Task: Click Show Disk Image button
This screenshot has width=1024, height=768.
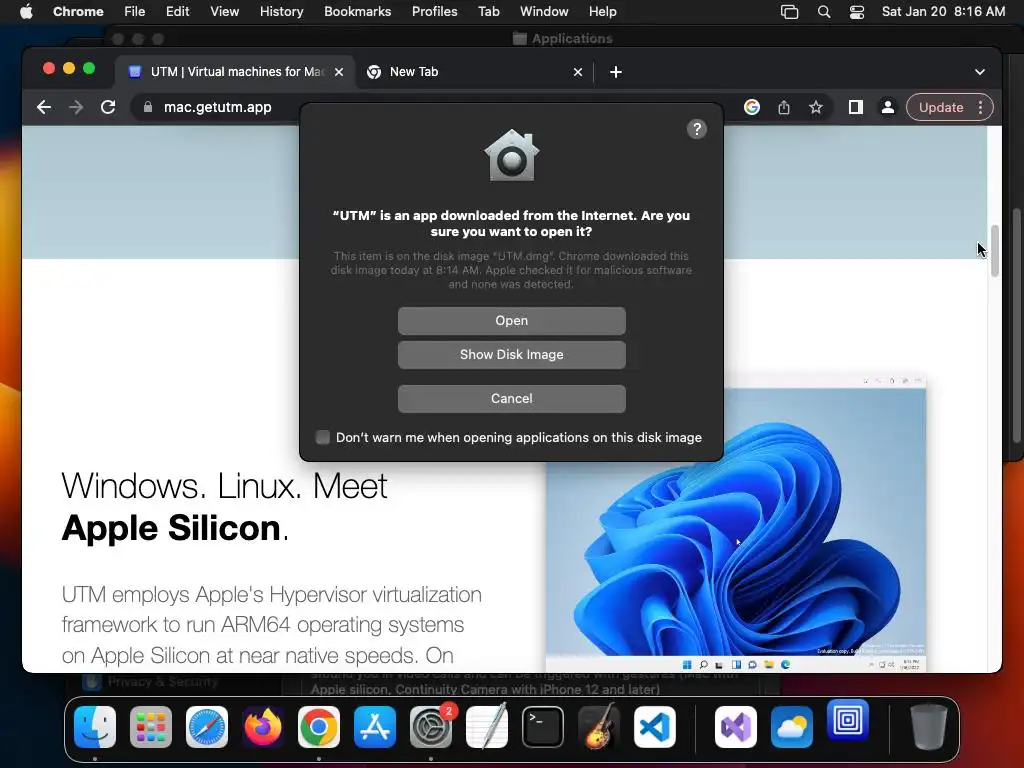Action: tap(511, 355)
